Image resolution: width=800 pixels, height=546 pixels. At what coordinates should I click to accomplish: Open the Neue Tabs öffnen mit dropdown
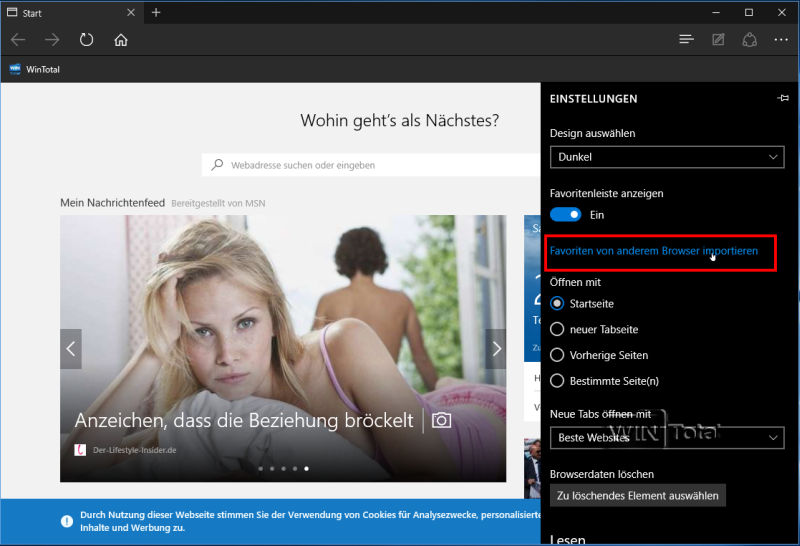click(667, 438)
